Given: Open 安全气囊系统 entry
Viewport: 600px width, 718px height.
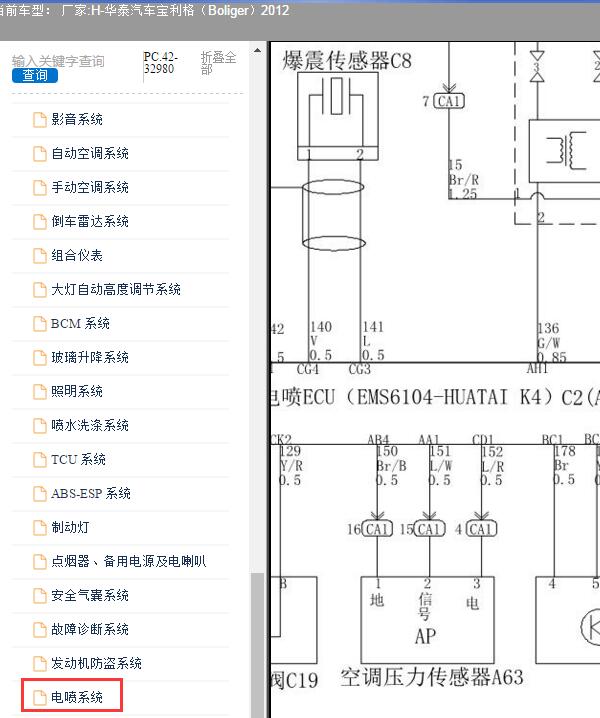Looking at the screenshot, I should point(90,595).
